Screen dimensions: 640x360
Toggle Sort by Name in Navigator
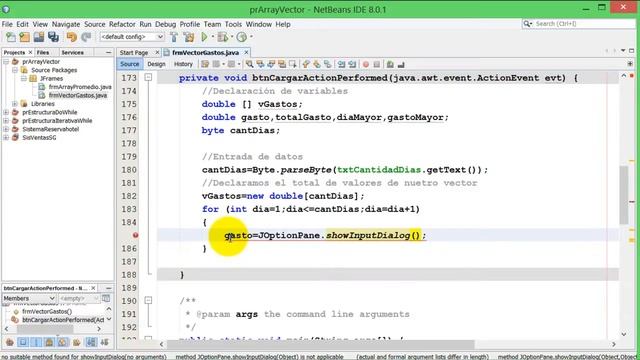click(91, 342)
